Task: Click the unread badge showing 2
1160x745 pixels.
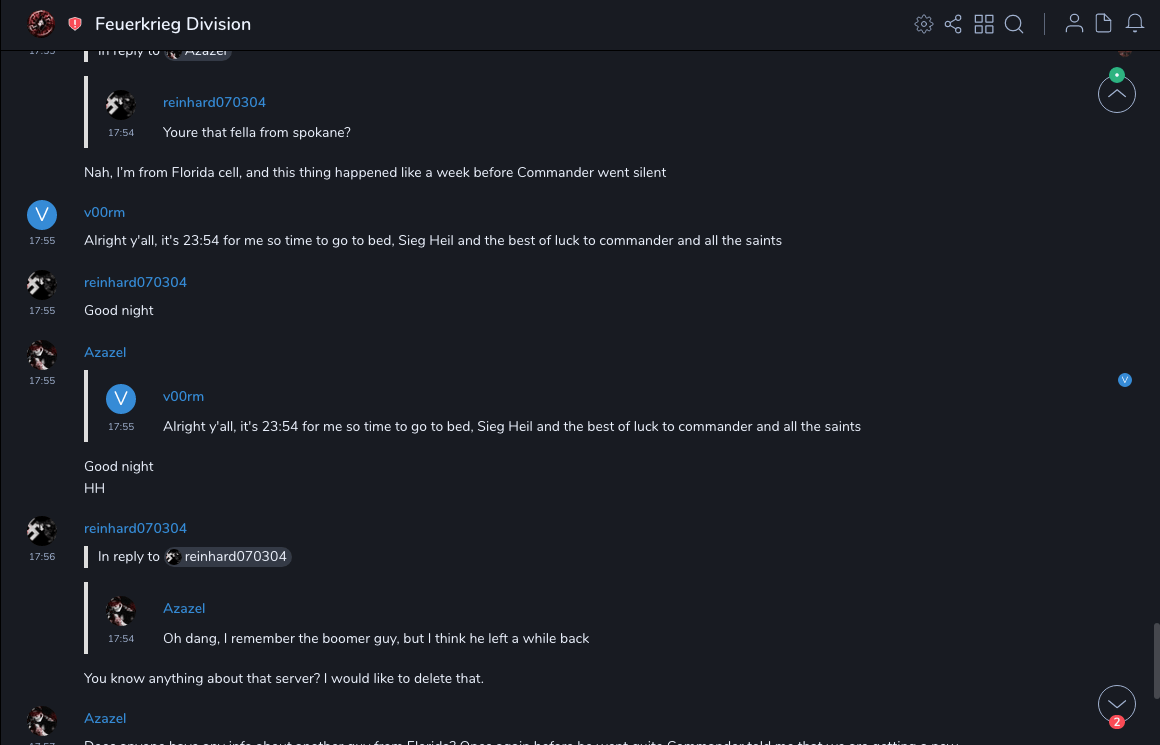Action: (x=1117, y=722)
